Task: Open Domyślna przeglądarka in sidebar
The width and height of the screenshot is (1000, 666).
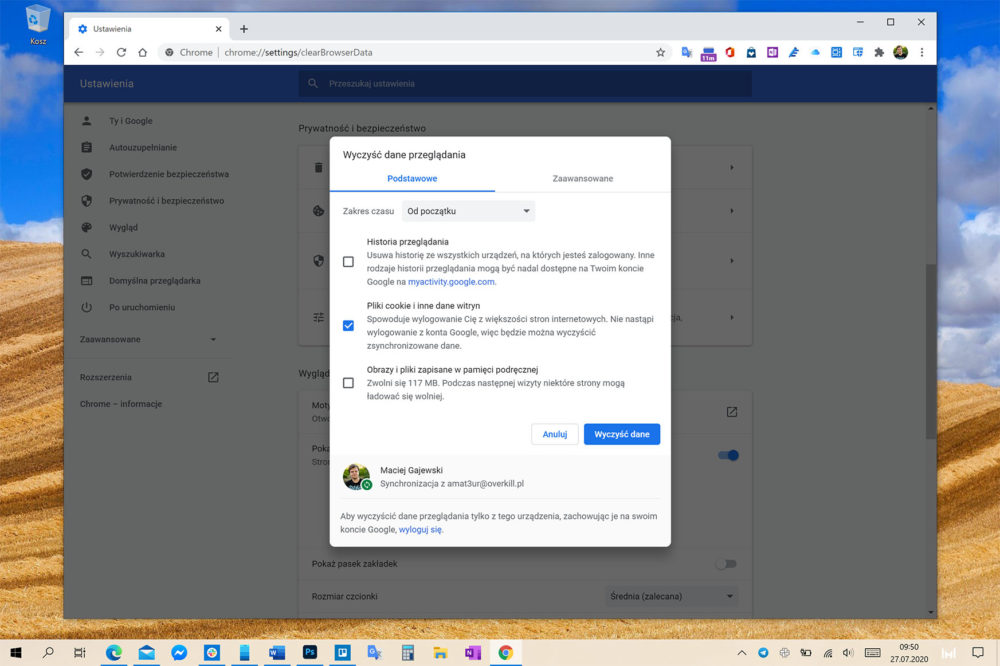Action: pos(154,281)
